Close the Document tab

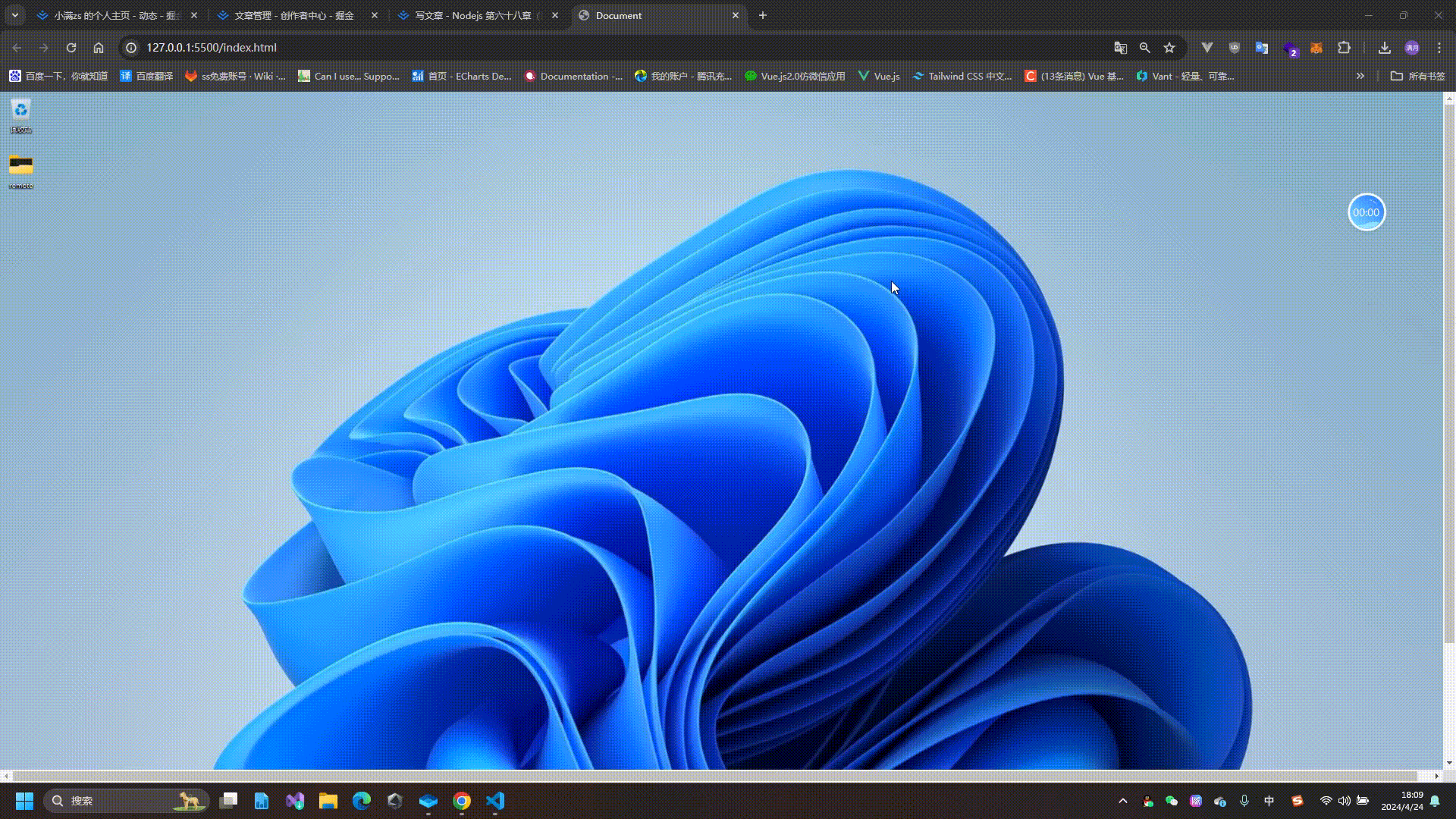coord(735,15)
